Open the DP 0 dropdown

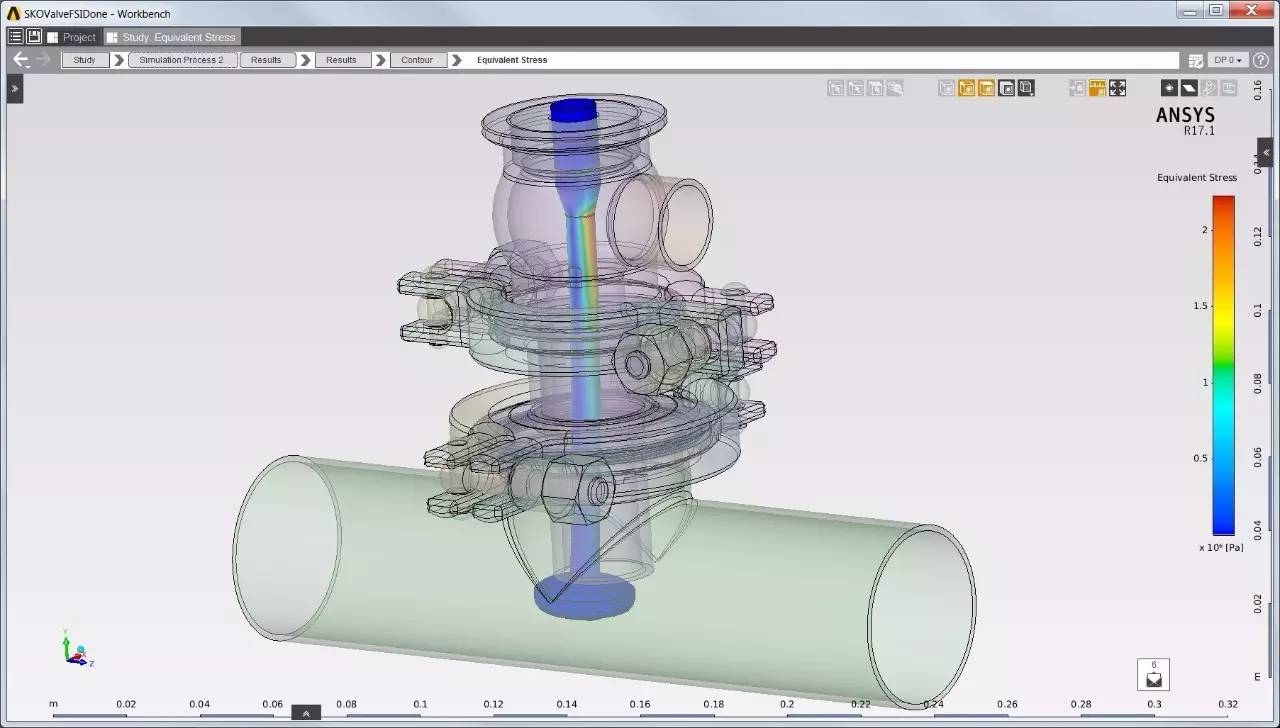click(x=1228, y=60)
